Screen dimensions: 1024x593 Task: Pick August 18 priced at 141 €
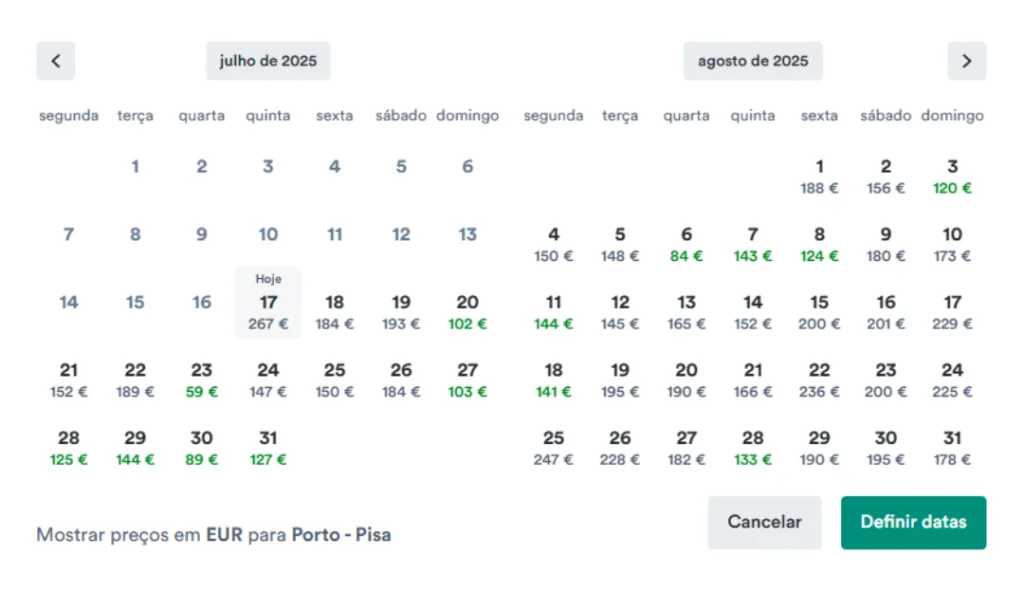click(x=553, y=379)
